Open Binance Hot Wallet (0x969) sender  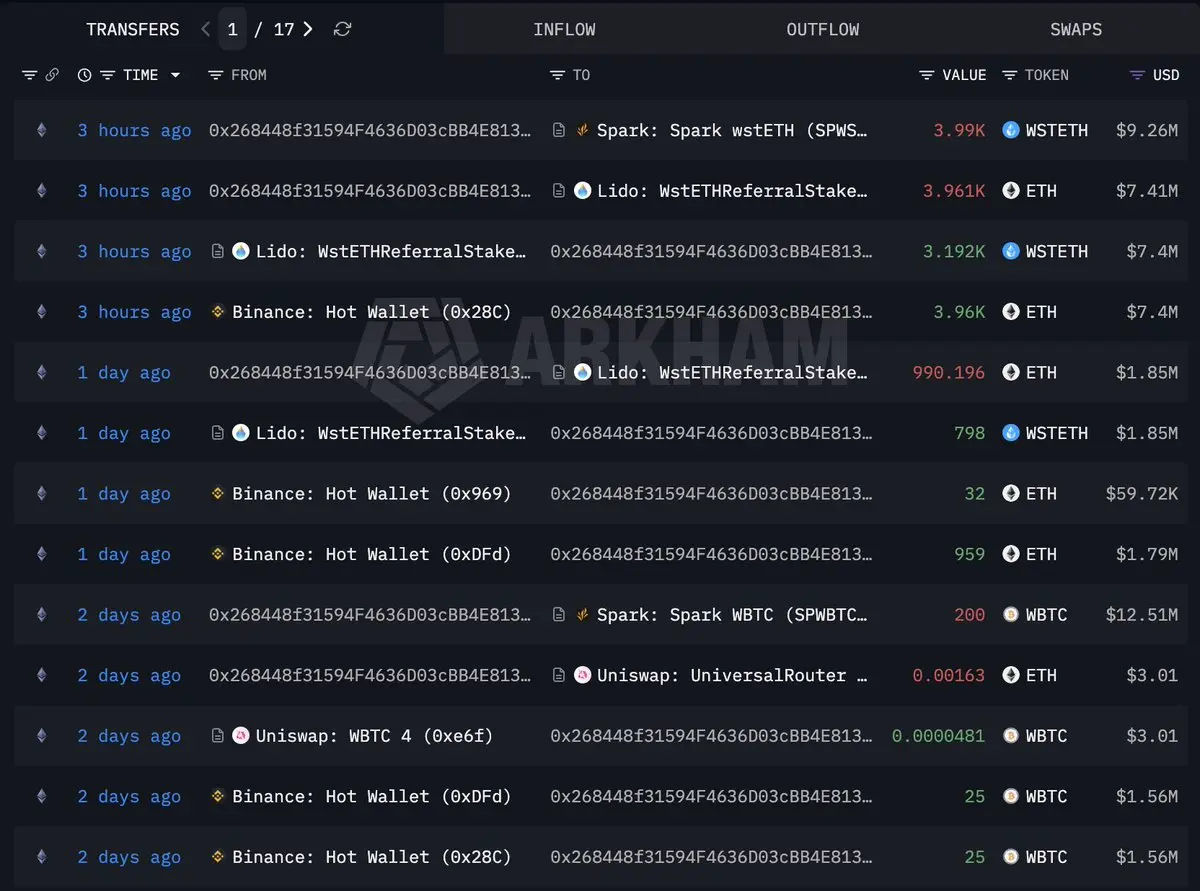pyautogui.click(x=371, y=493)
